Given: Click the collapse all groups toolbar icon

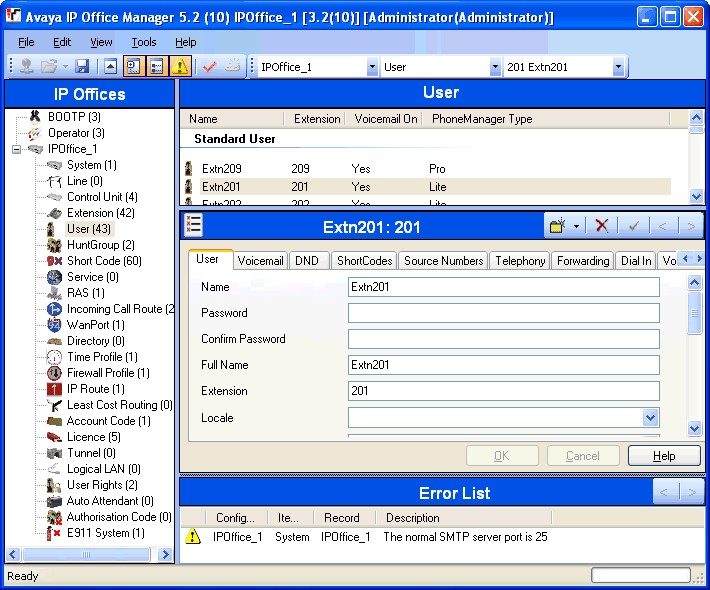Looking at the screenshot, I should [110, 67].
